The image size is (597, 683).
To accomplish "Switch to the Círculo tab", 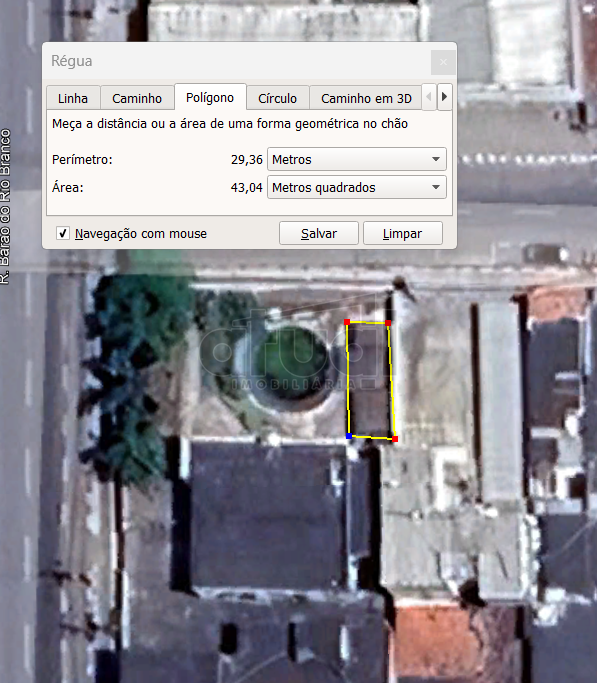I will point(278,98).
